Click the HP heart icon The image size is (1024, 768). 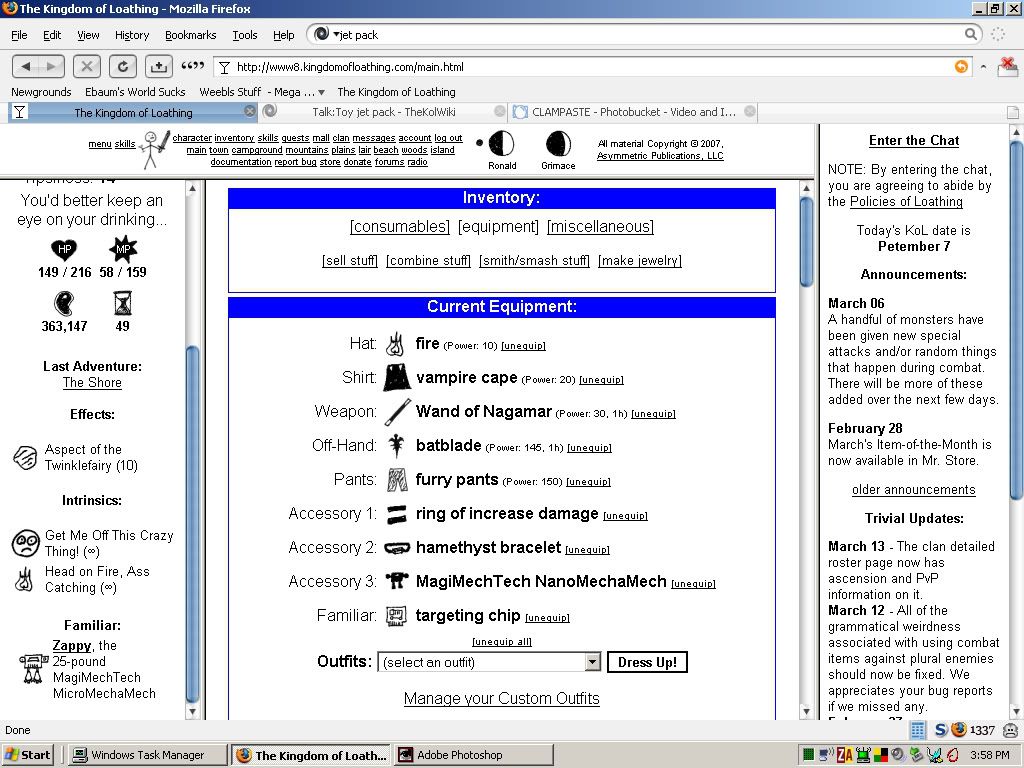(64, 249)
